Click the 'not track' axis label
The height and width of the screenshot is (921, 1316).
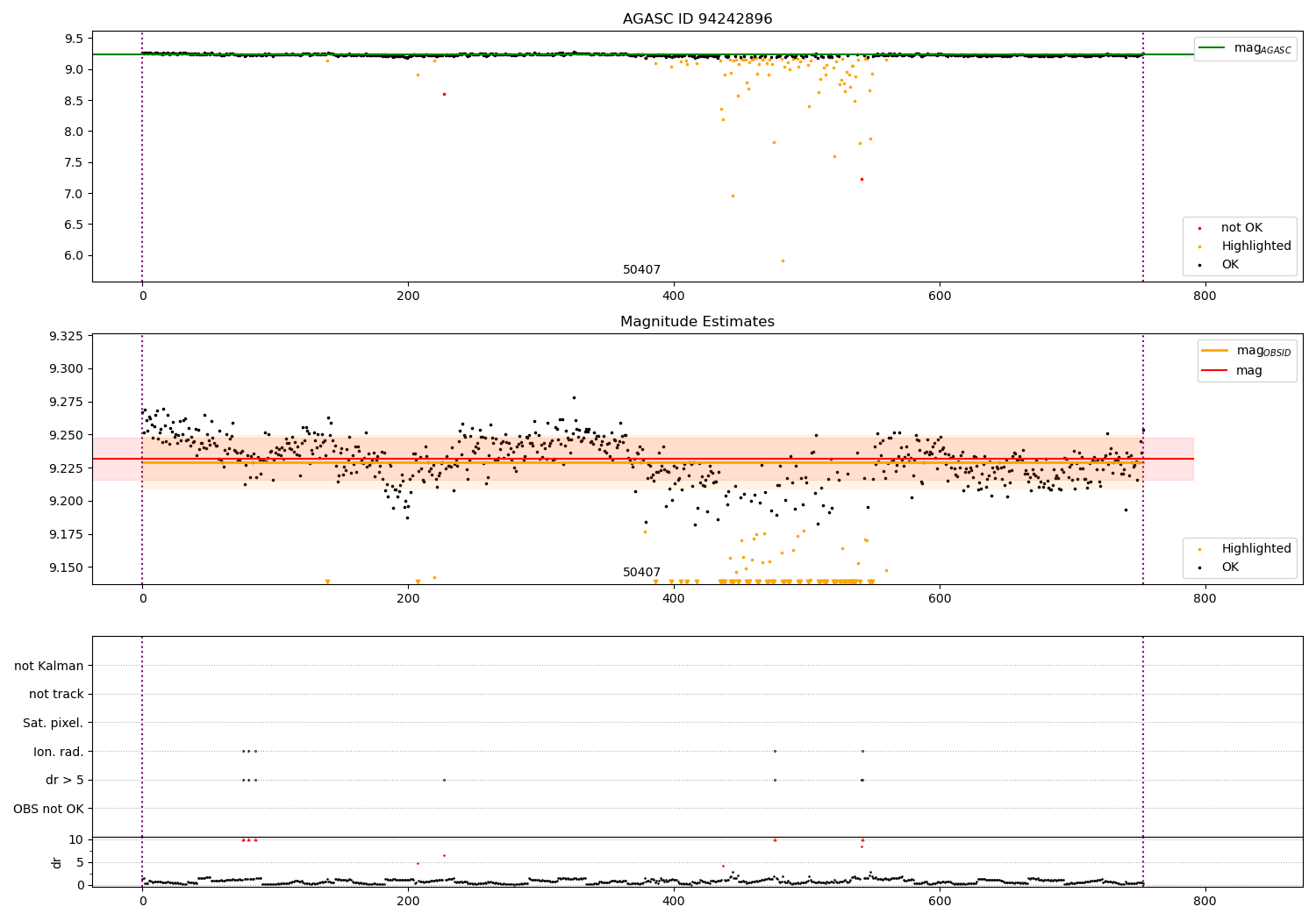coord(56,694)
